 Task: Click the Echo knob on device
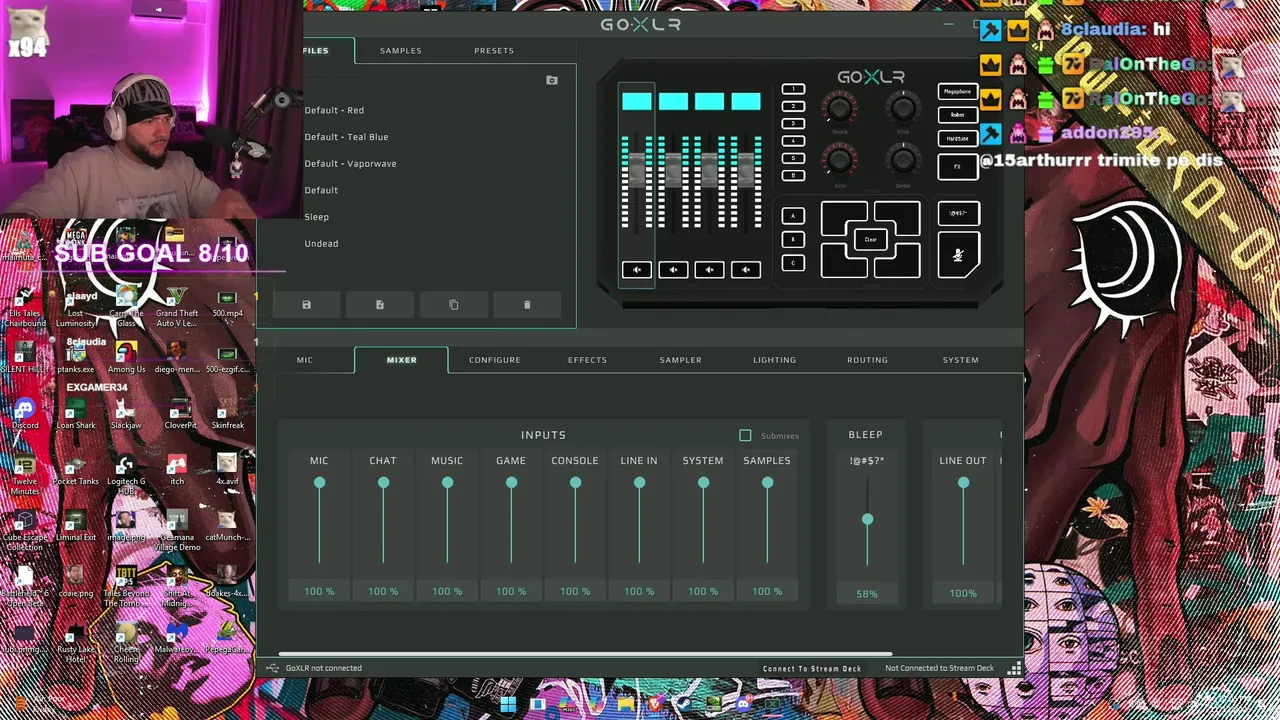tap(840, 160)
